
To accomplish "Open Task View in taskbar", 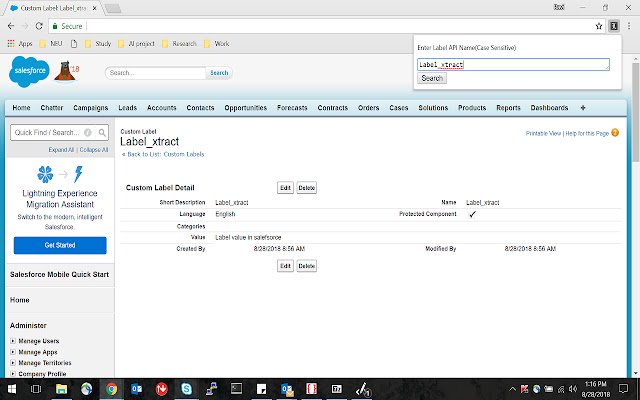I will coord(36,389).
